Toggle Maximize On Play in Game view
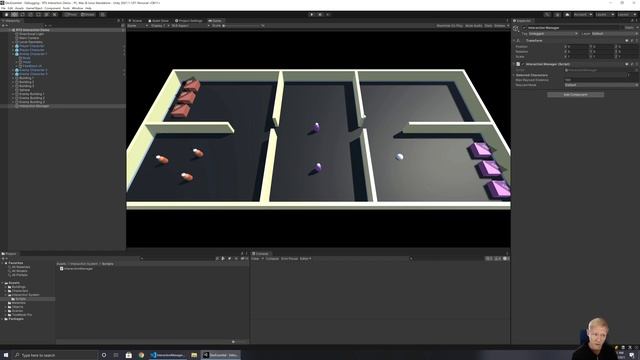640x360 pixels. (x=449, y=26)
